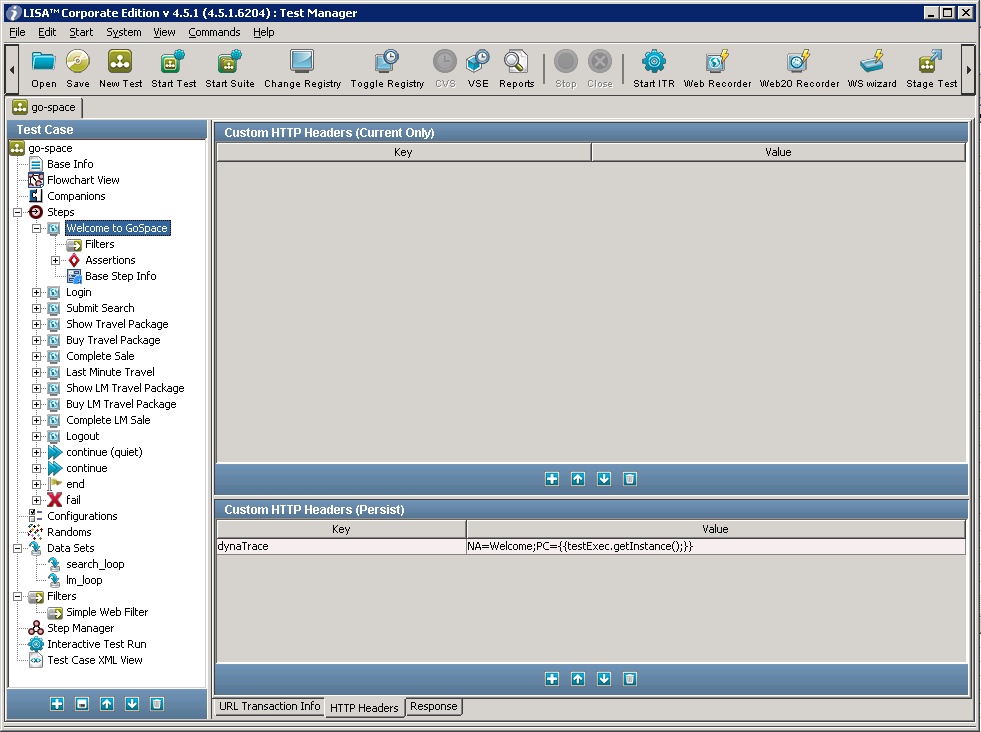This screenshot has width=981, height=732.
Task: Click the Open folder toolbar icon
Action: [x=43, y=61]
